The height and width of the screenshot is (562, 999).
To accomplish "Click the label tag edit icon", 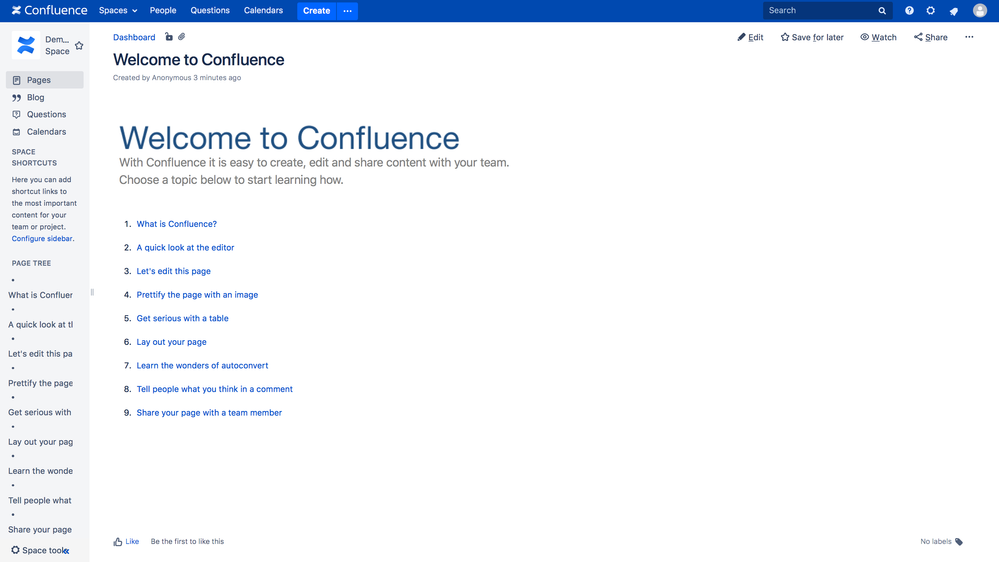I will coord(959,542).
